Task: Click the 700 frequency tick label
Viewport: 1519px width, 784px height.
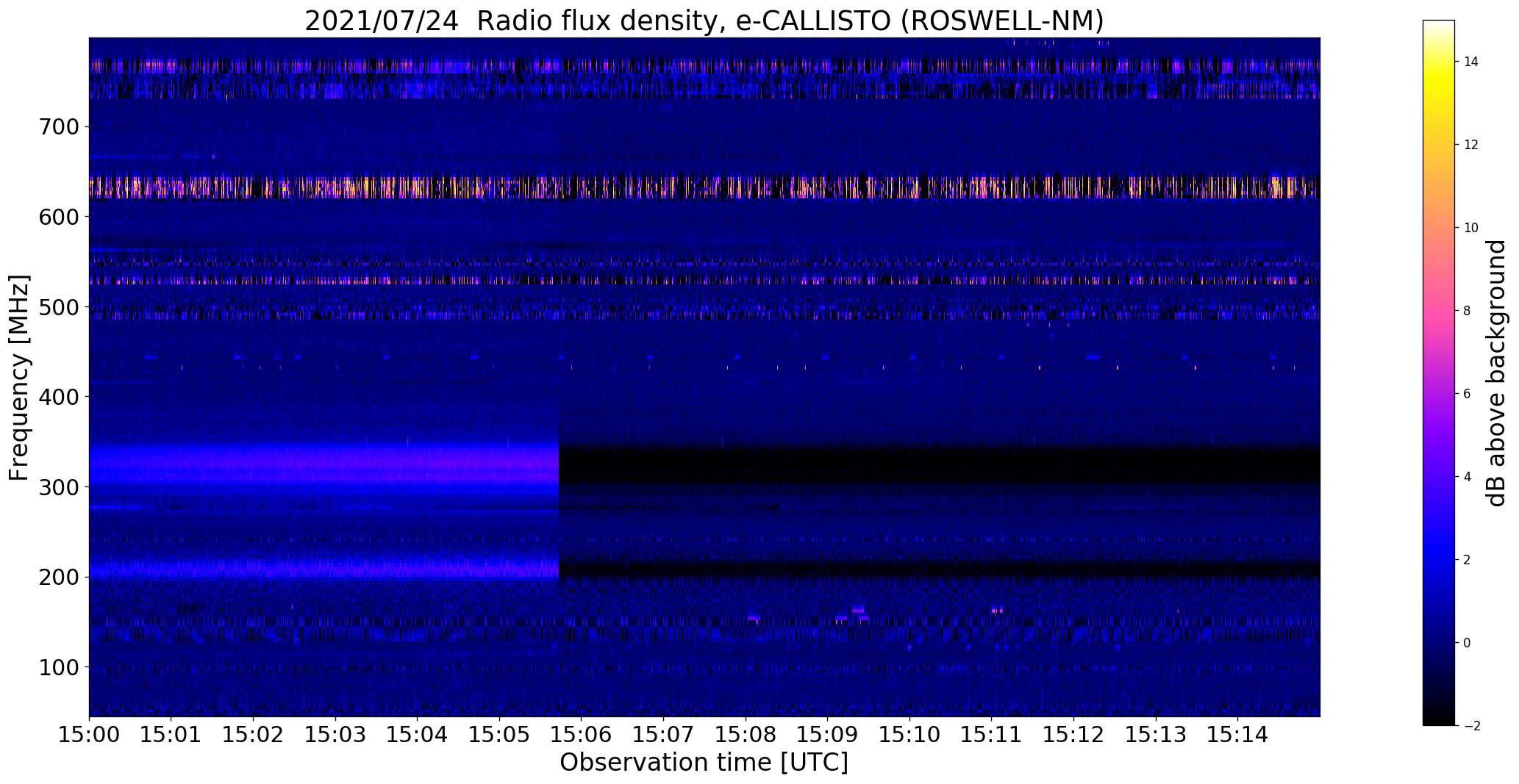Action: tap(58, 127)
